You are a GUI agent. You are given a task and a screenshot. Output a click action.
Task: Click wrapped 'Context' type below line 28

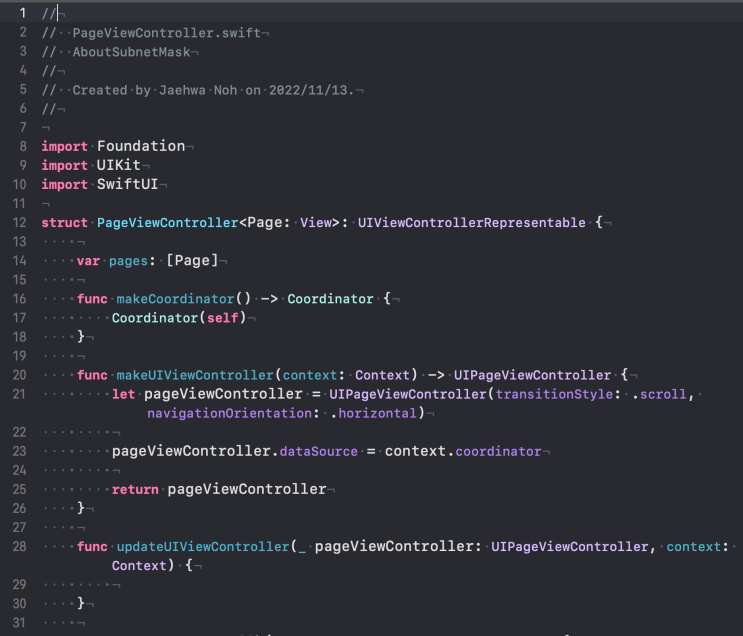139,565
